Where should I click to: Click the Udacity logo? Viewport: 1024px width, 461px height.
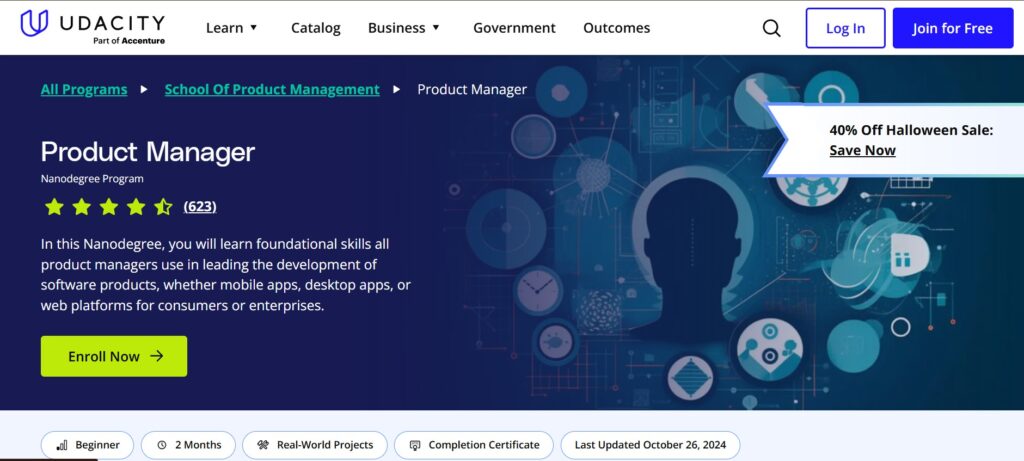tap(92, 27)
